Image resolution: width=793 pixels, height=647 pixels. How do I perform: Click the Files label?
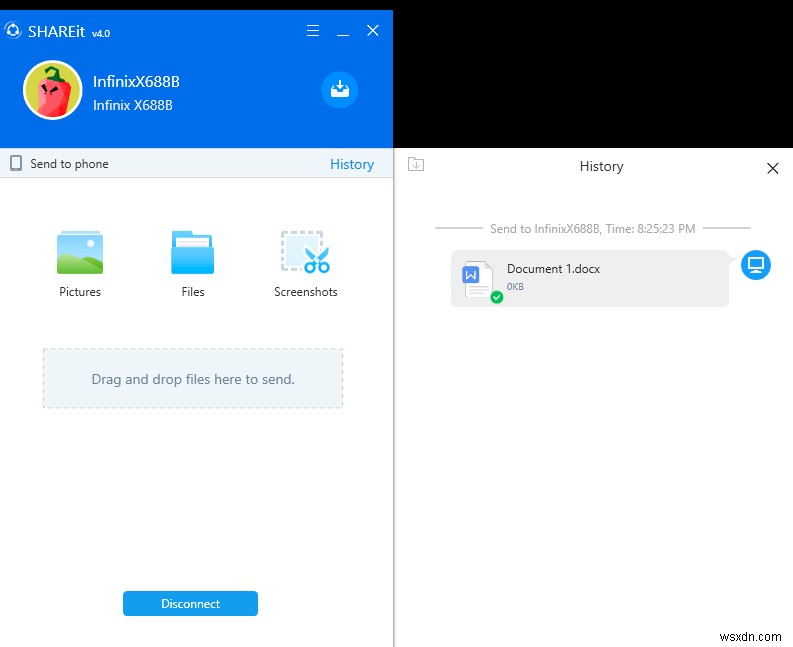coord(193,292)
